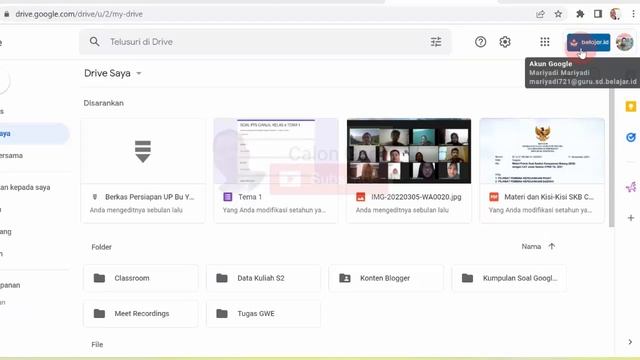Click the belajar.id account badge
Screen dimensions: 640x360
coord(588,42)
